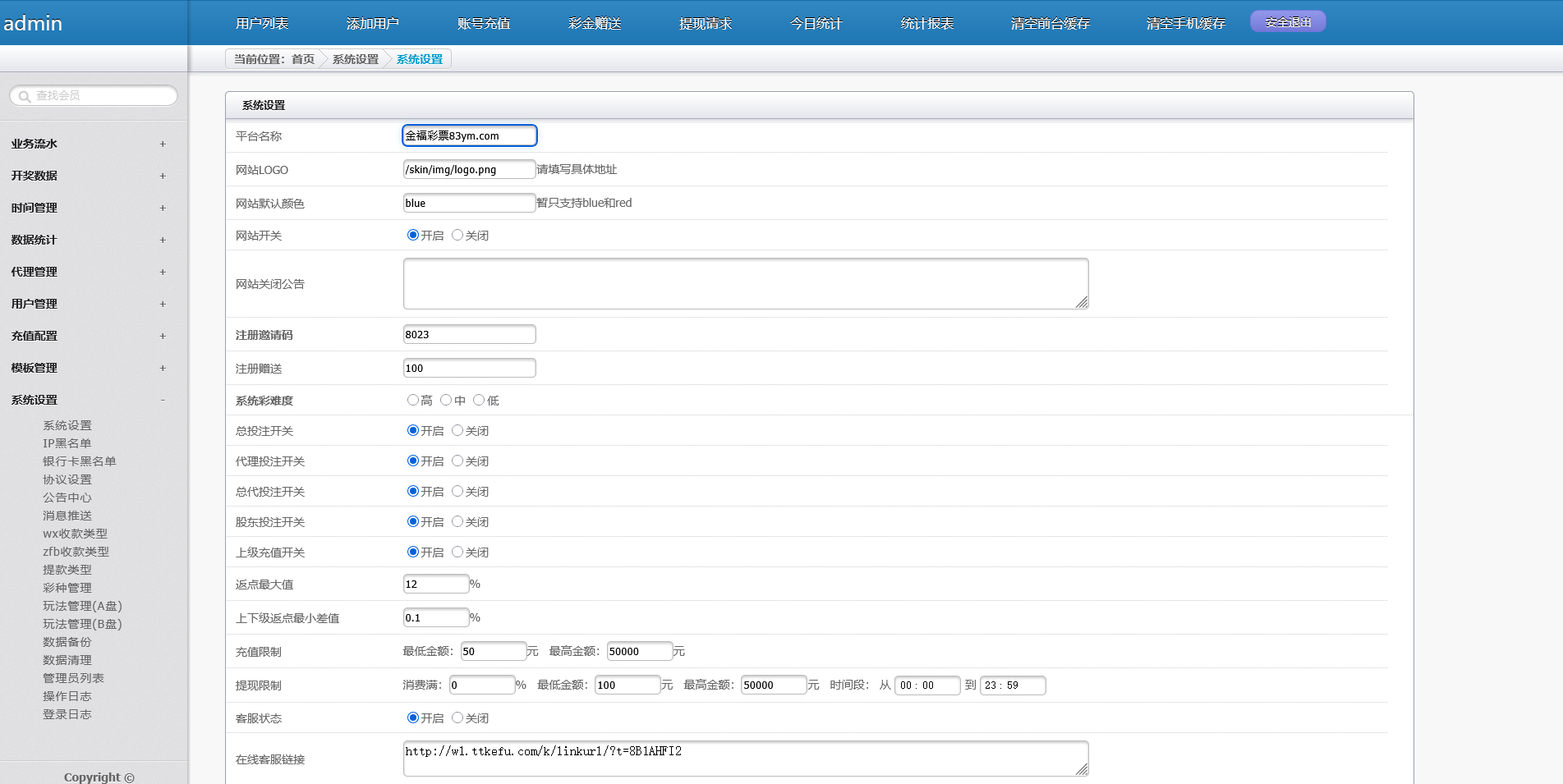
Task: Click plus icon beside 模板管理
Action: [x=163, y=368]
